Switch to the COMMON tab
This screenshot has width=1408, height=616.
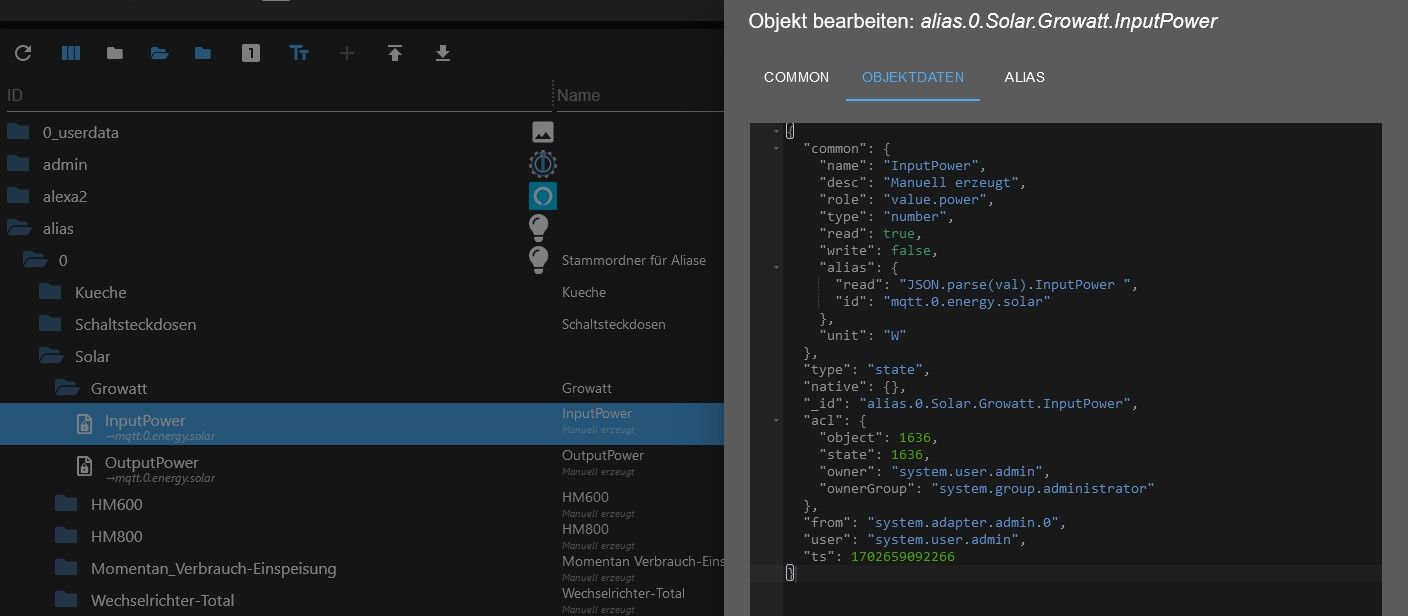796,77
